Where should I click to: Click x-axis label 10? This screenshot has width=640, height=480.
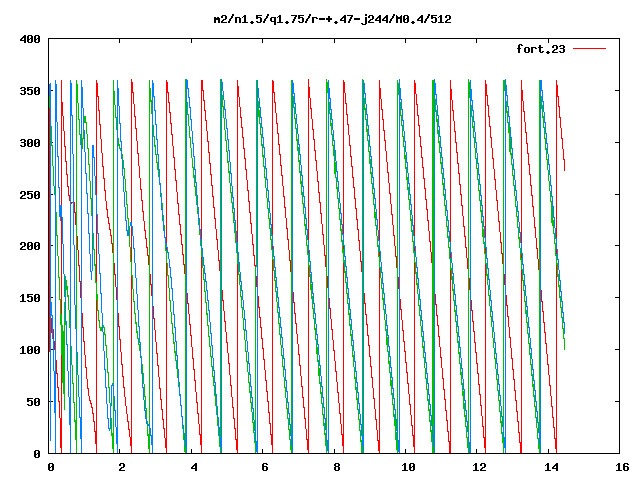(408, 467)
